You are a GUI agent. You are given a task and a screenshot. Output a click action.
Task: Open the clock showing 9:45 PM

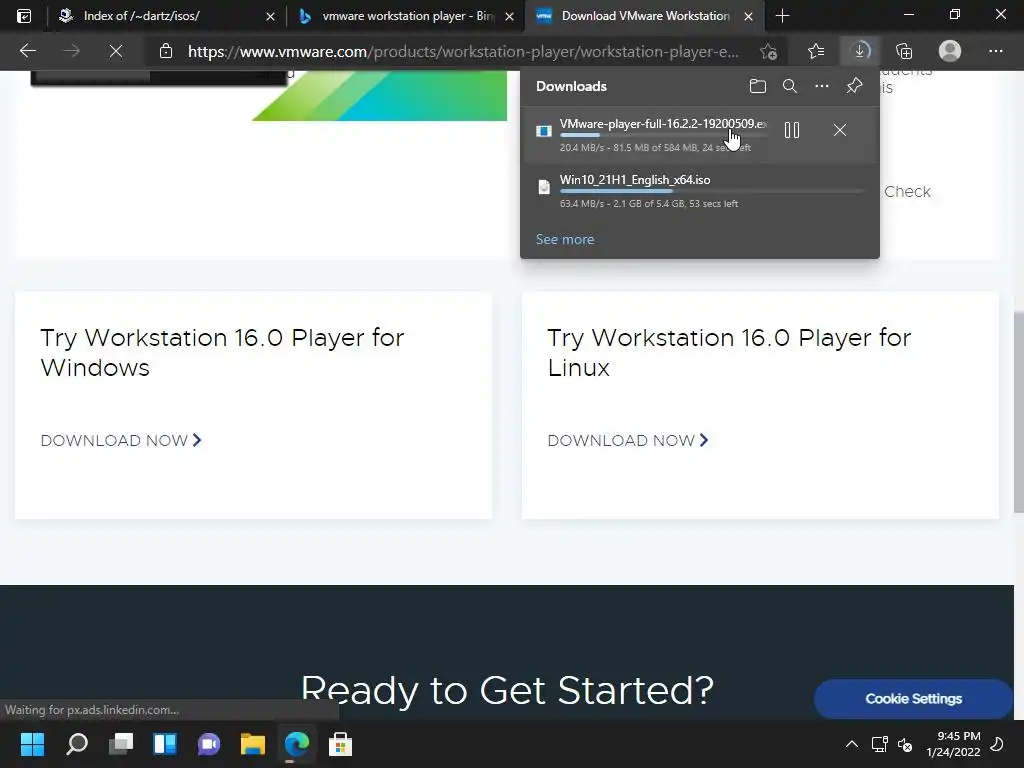coord(953,744)
